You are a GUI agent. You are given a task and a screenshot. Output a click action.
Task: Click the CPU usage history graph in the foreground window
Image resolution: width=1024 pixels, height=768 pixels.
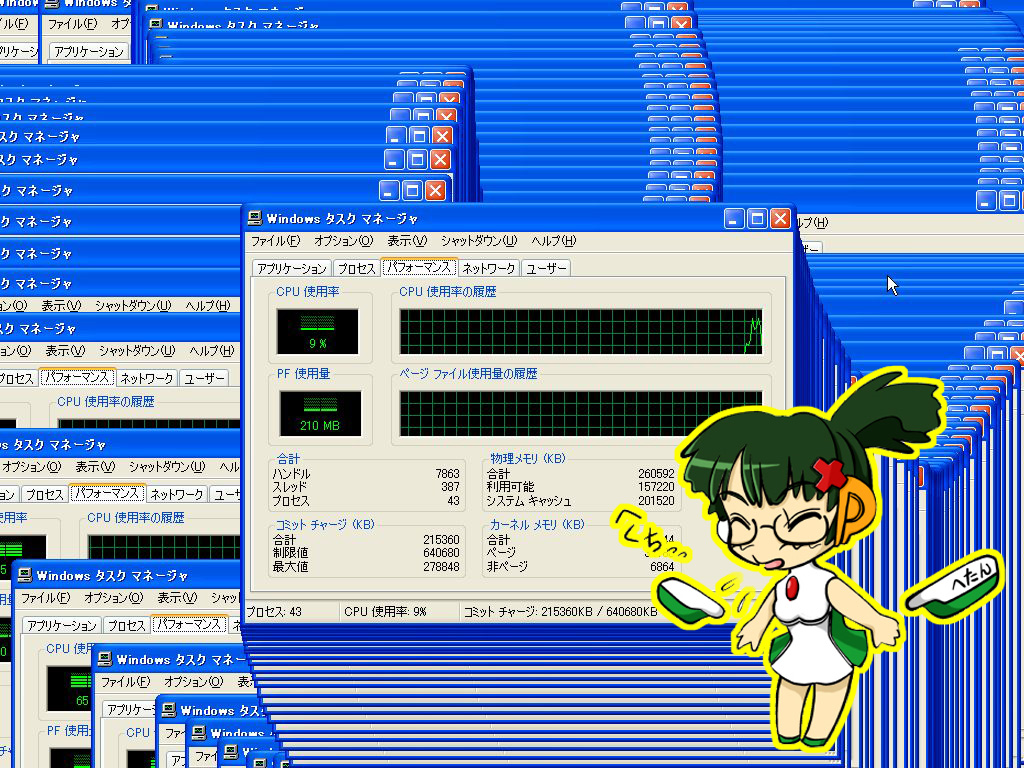[580, 331]
